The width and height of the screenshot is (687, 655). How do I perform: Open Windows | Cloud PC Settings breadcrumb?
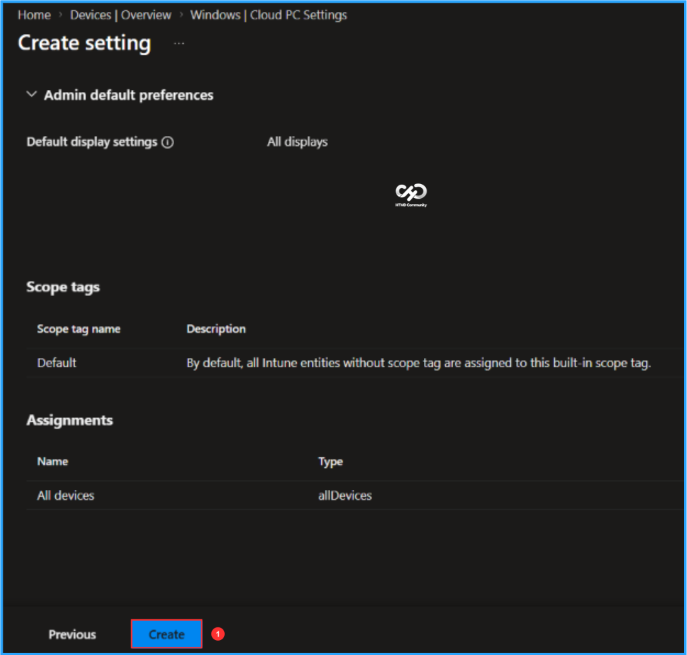[268, 15]
